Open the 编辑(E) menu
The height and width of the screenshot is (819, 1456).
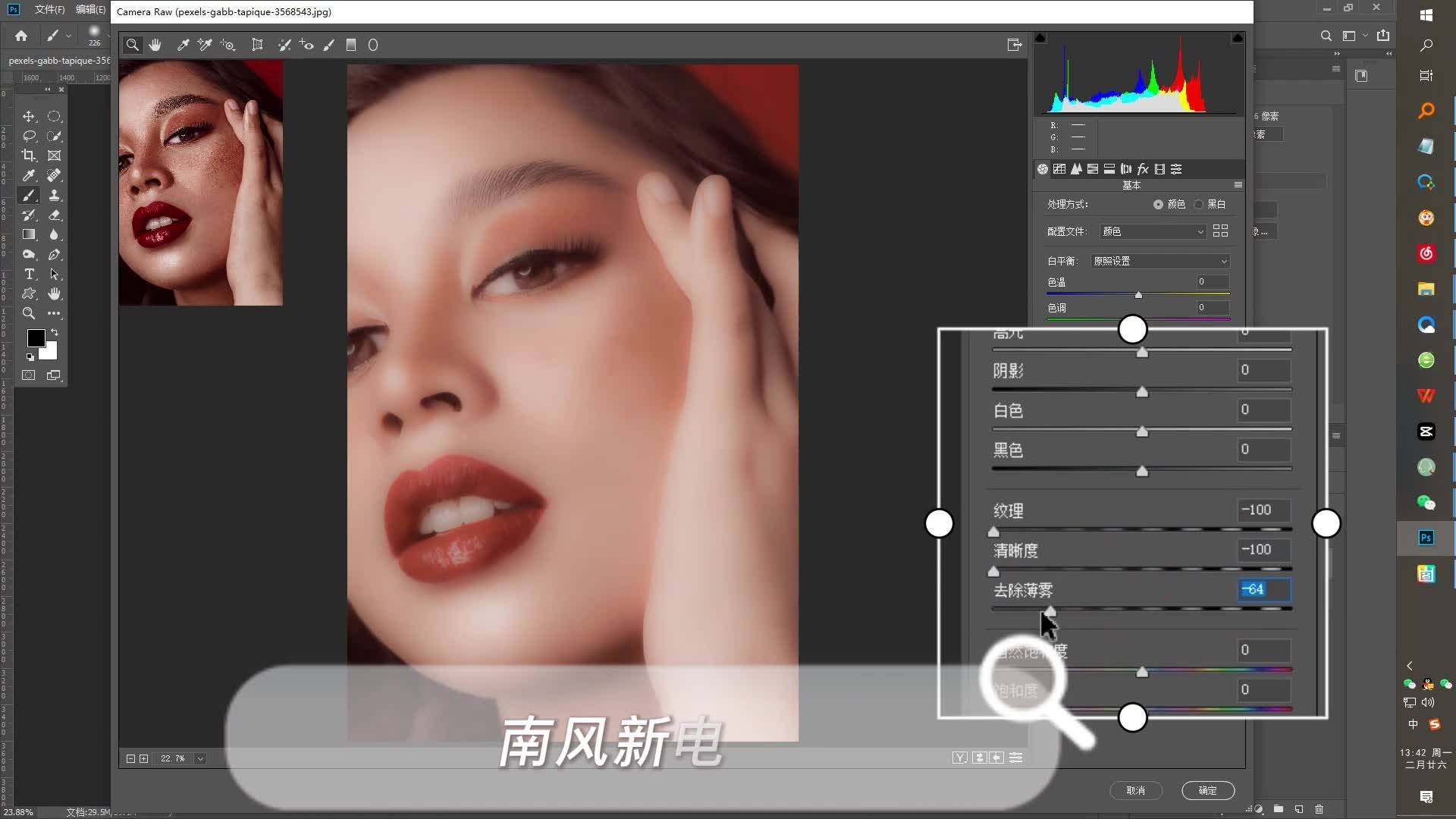click(90, 9)
